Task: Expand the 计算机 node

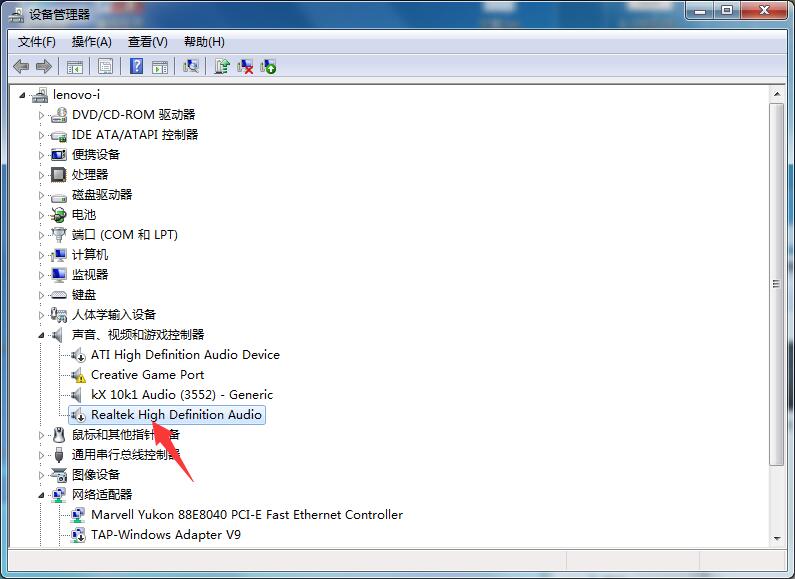Action: (x=42, y=255)
